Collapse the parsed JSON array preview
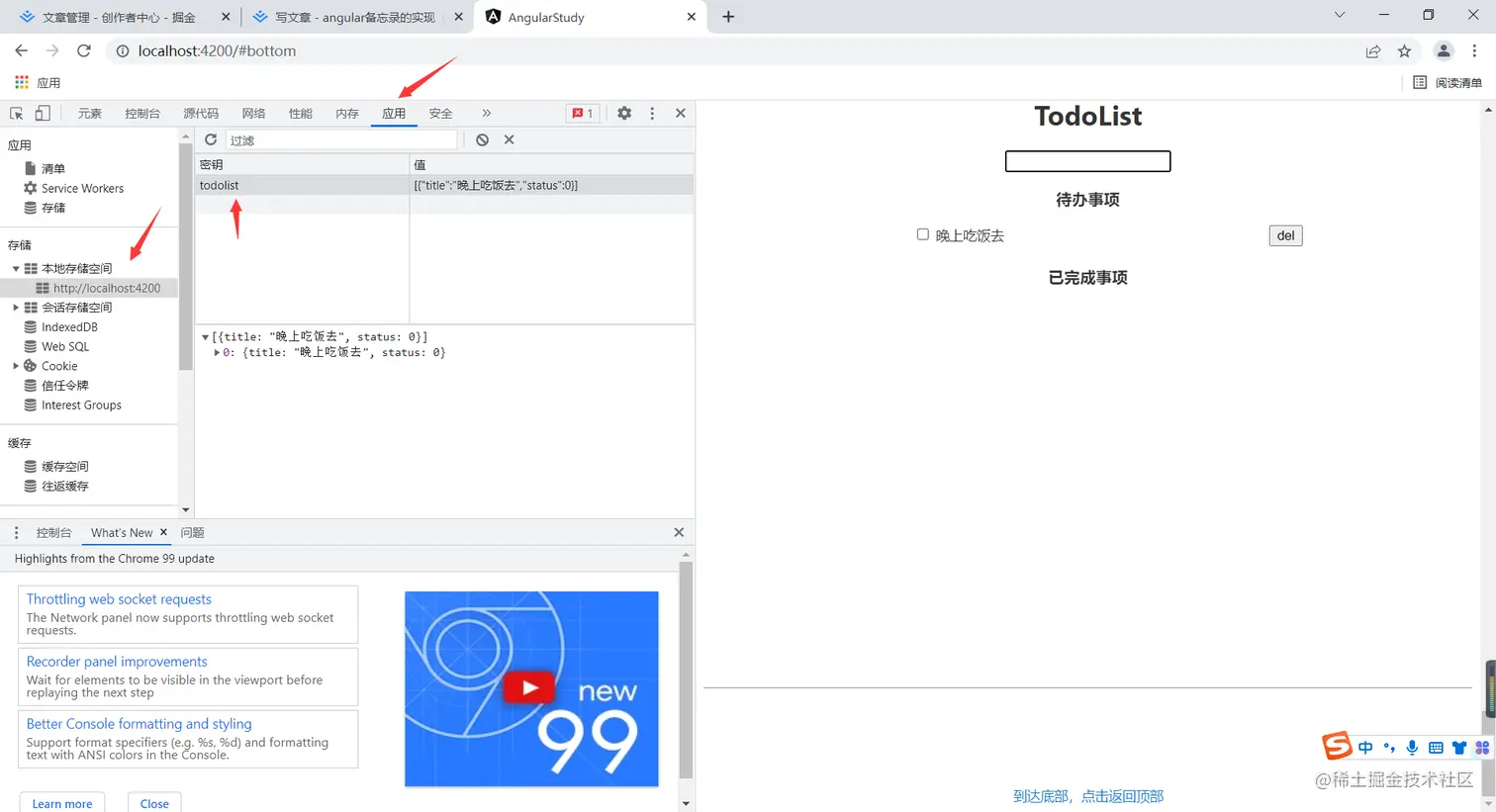The image size is (1496, 812). 205,337
